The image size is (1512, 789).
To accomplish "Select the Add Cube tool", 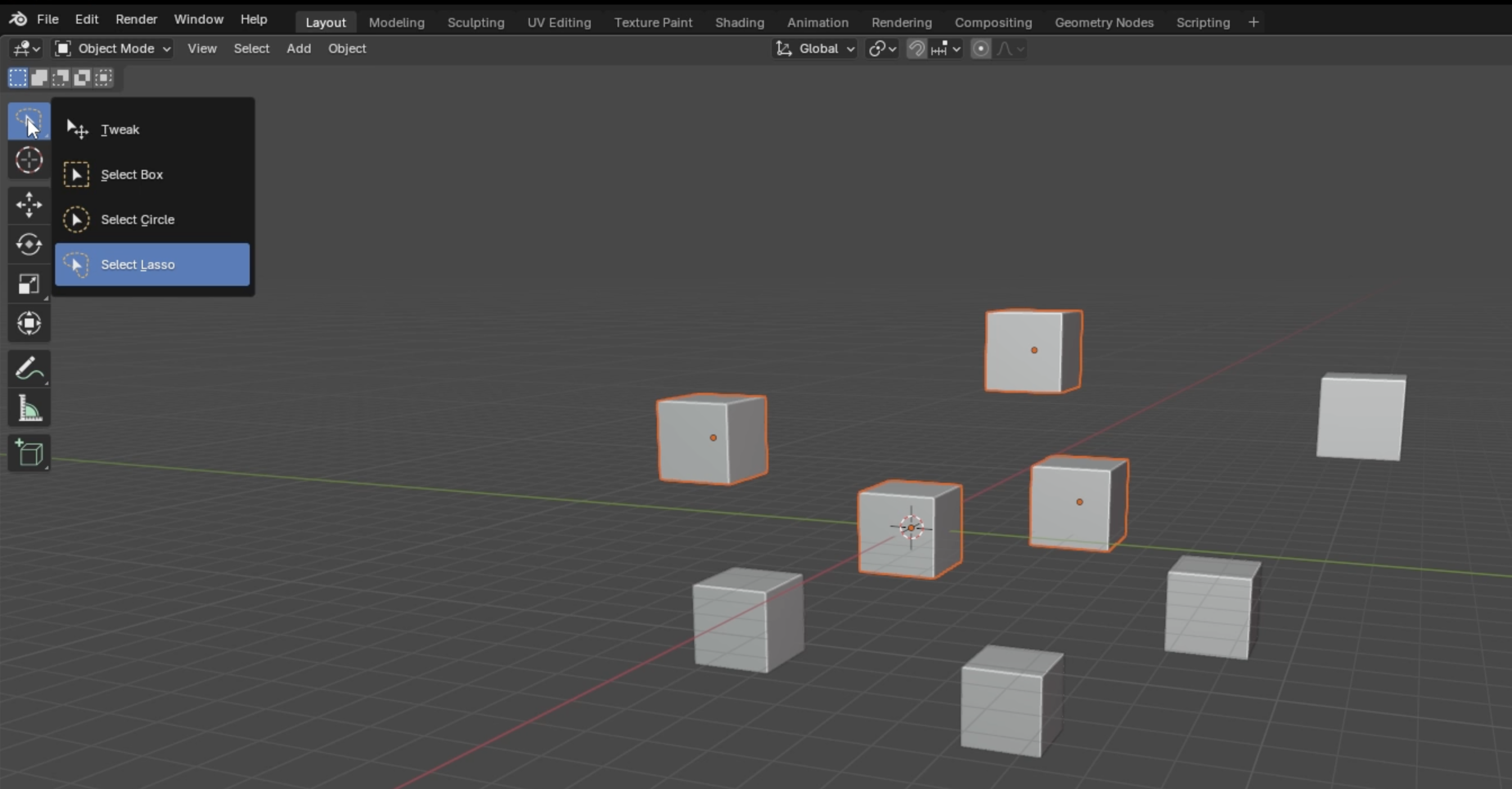I will coord(29,453).
